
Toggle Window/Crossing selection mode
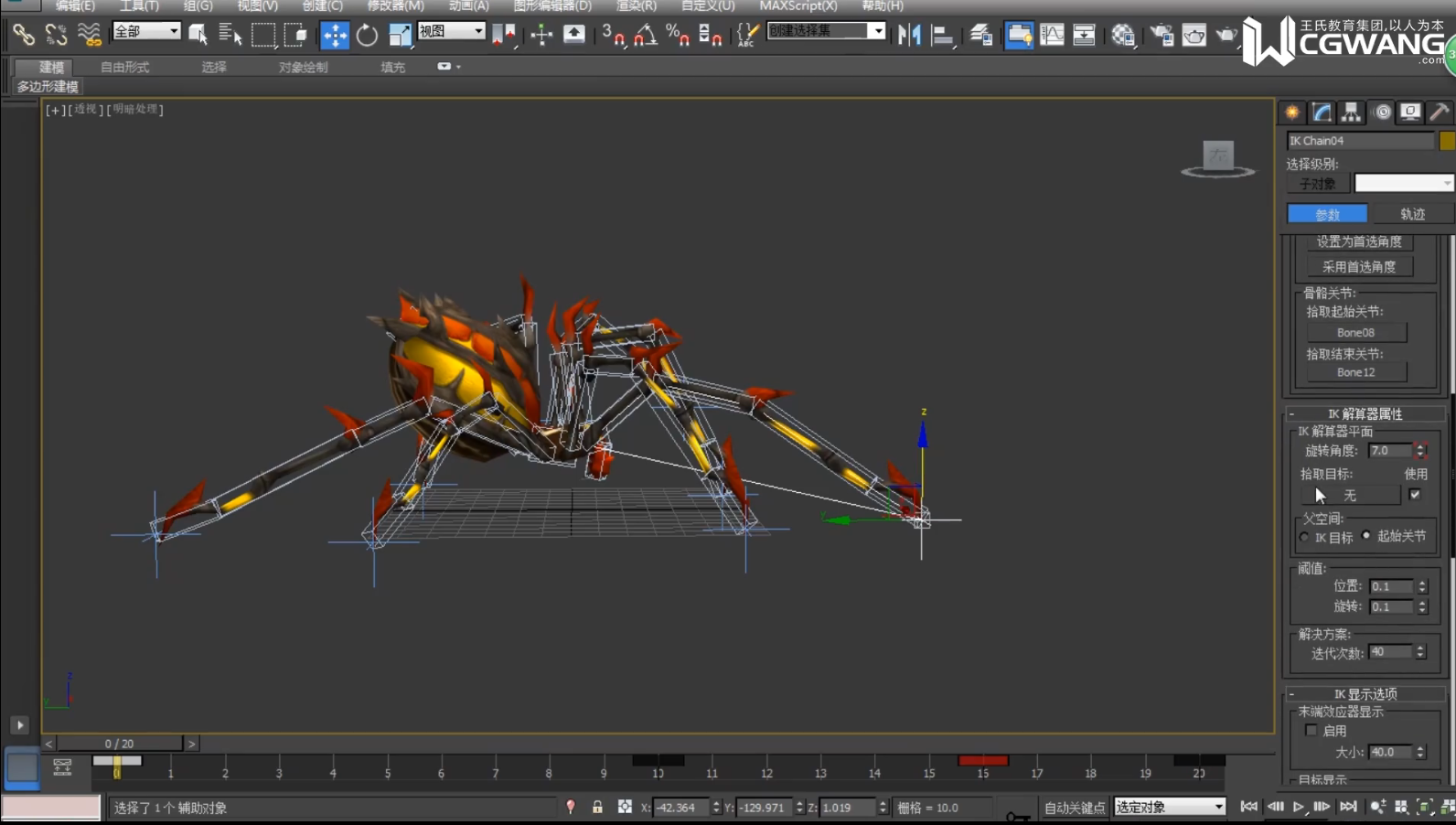coord(295,35)
